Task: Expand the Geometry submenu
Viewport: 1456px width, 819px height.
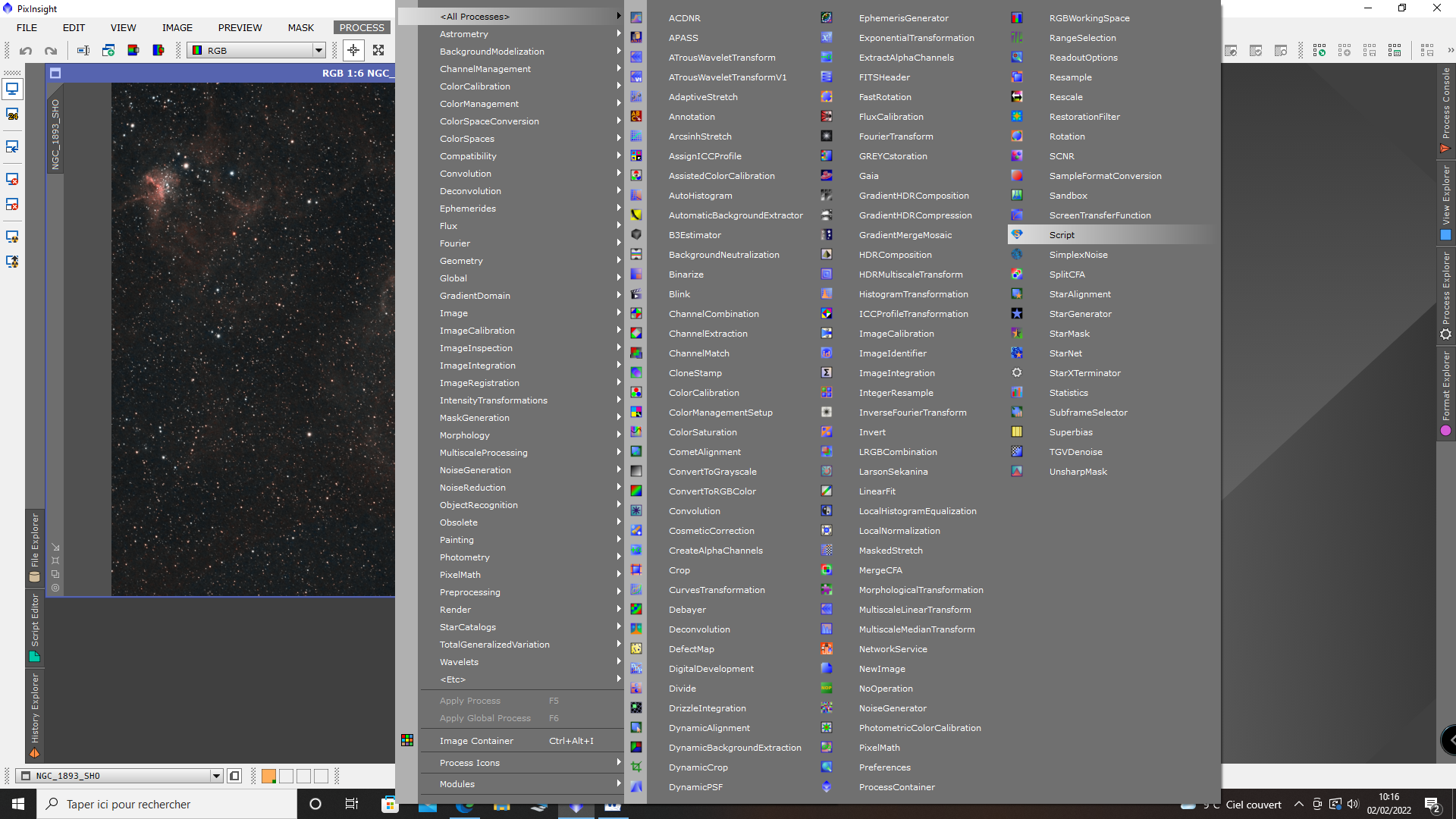Action: point(522,261)
